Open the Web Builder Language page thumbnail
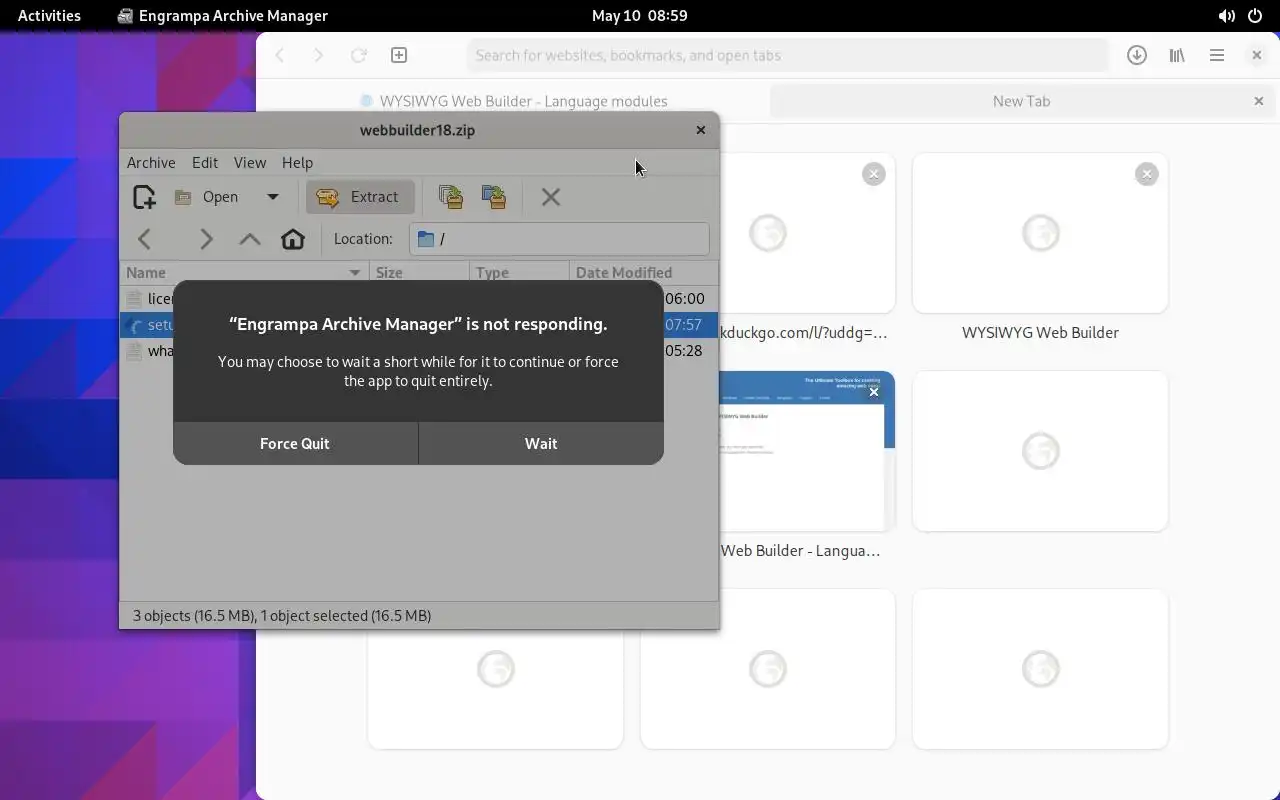Viewport: 1280px width, 800px height. coord(807,451)
